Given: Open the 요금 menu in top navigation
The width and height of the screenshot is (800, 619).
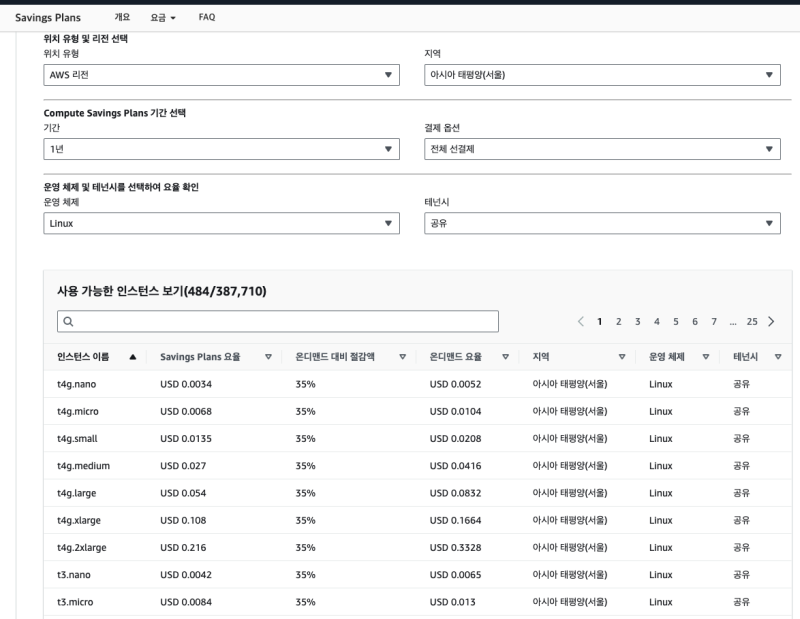Looking at the screenshot, I should tap(163, 18).
